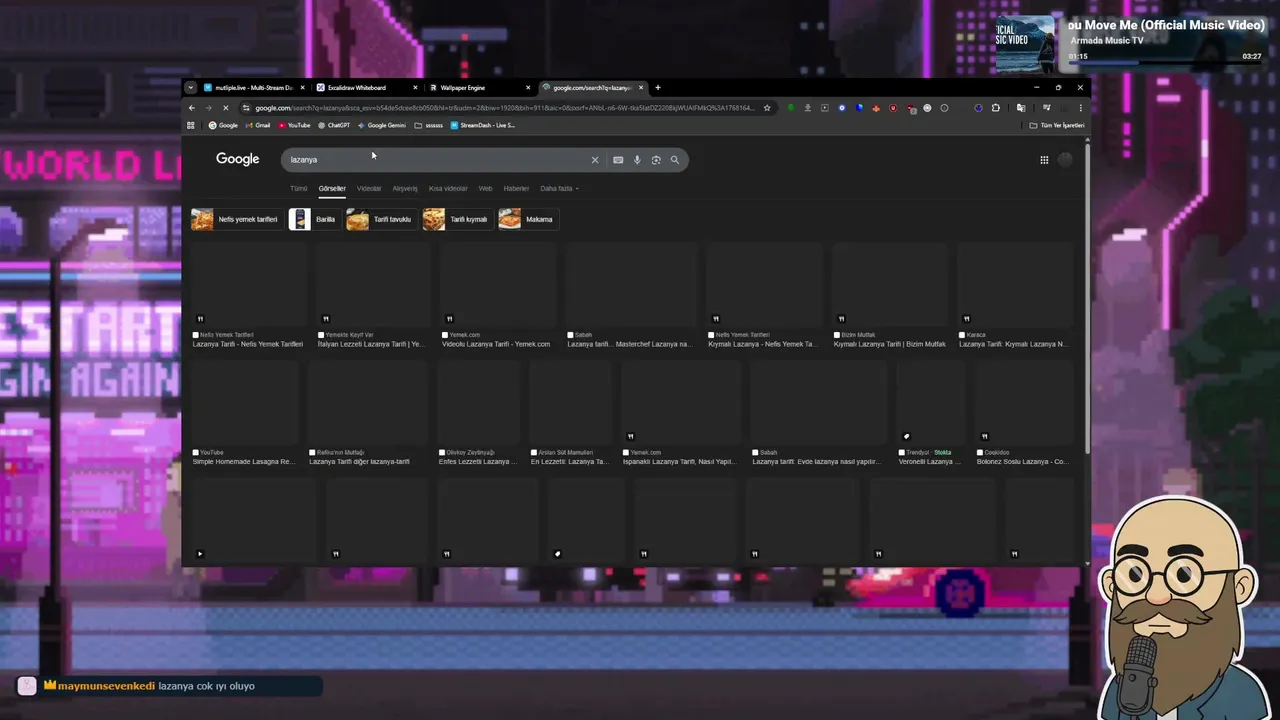Select the Kısa videolar filter
Screen dimensions: 1280x720
(x=448, y=188)
